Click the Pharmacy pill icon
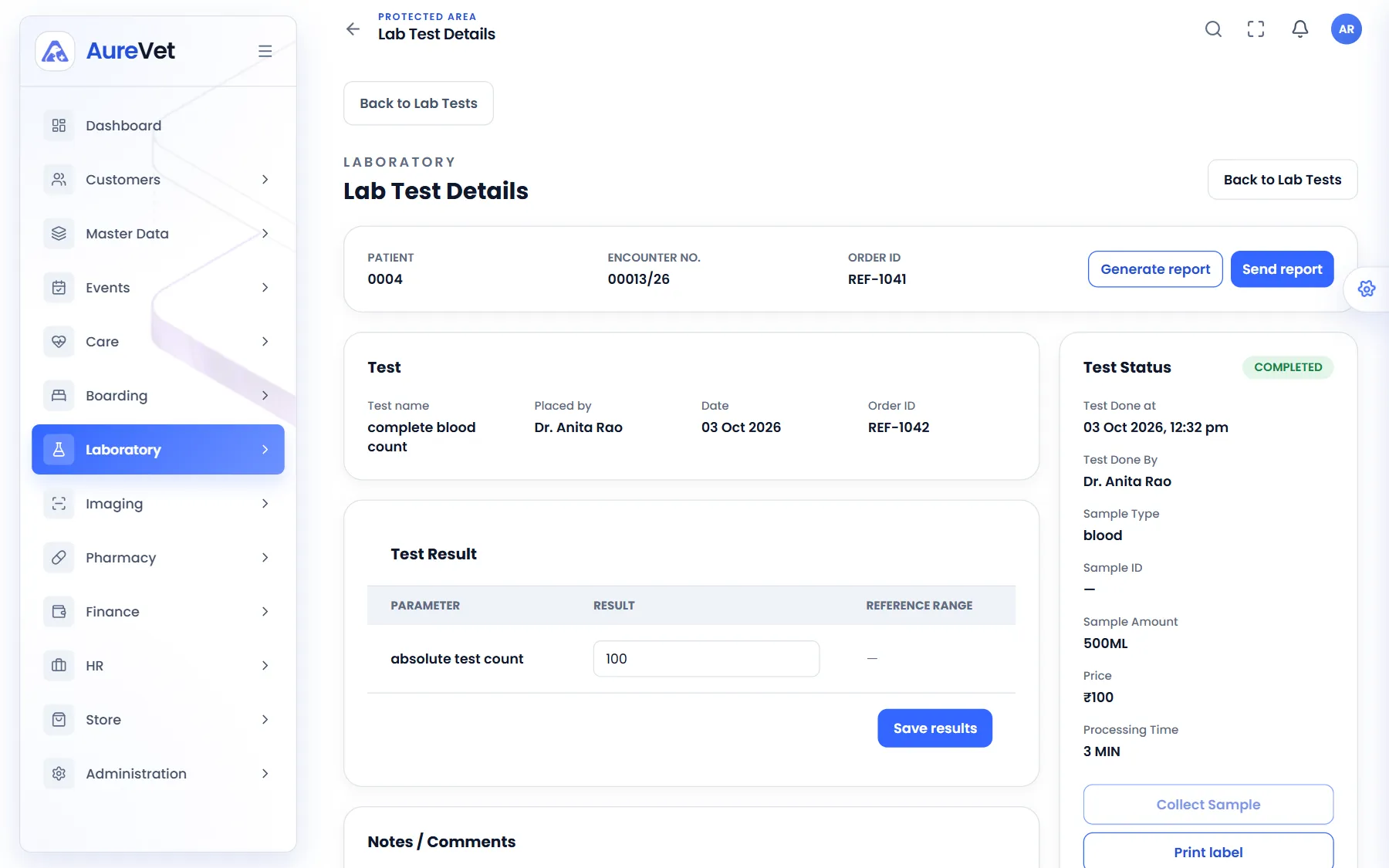1389x868 pixels. pyautogui.click(x=59, y=558)
